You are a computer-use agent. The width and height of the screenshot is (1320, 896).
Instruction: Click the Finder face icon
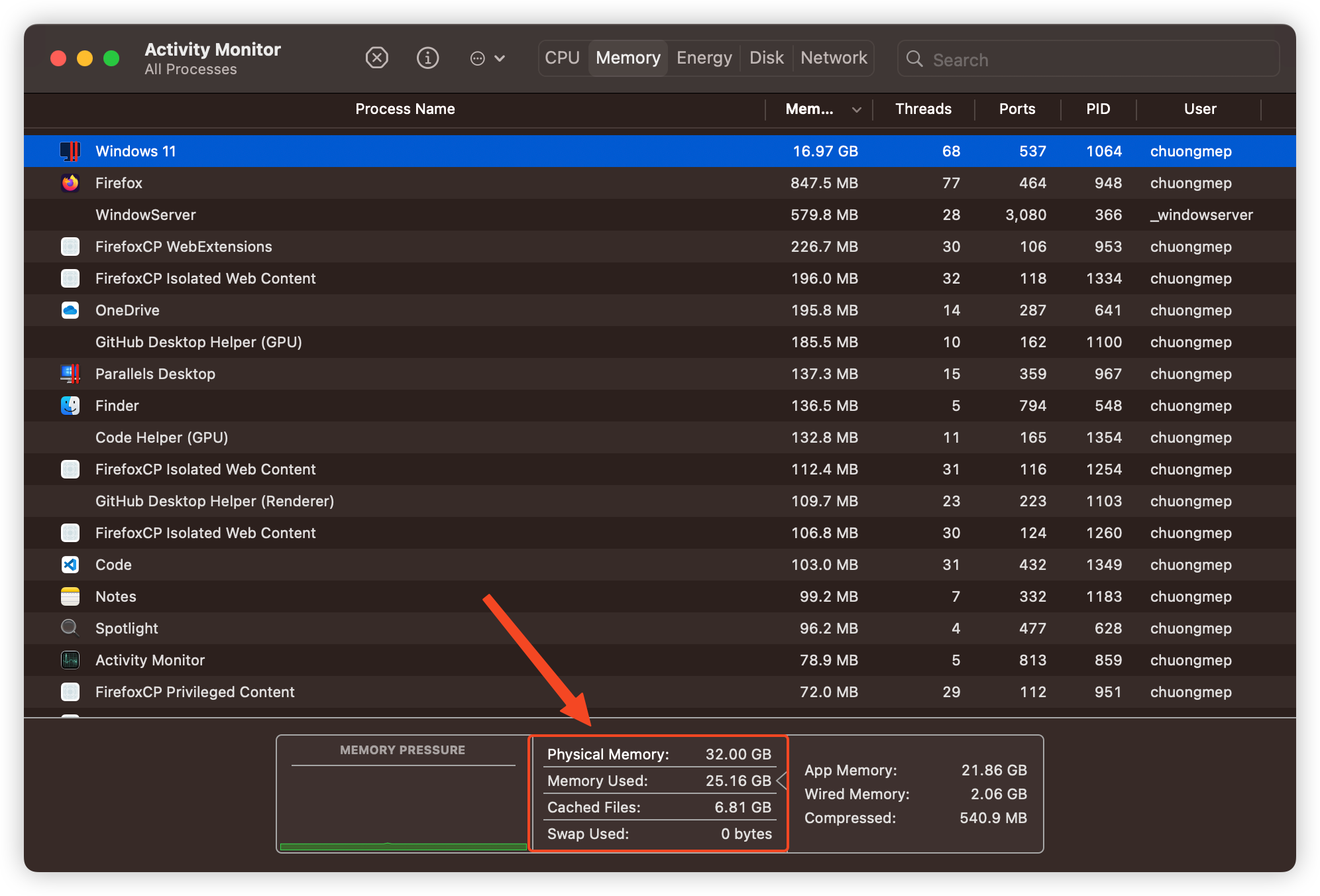[x=70, y=406]
